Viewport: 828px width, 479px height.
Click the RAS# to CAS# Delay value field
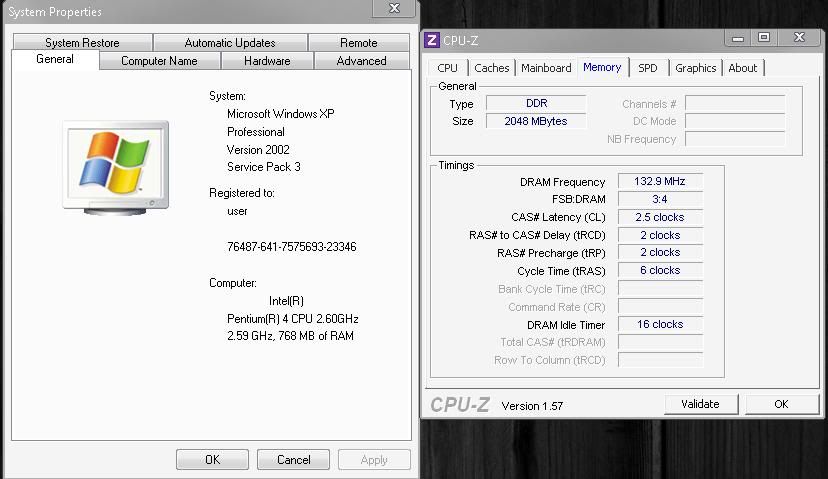(x=660, y=235)
